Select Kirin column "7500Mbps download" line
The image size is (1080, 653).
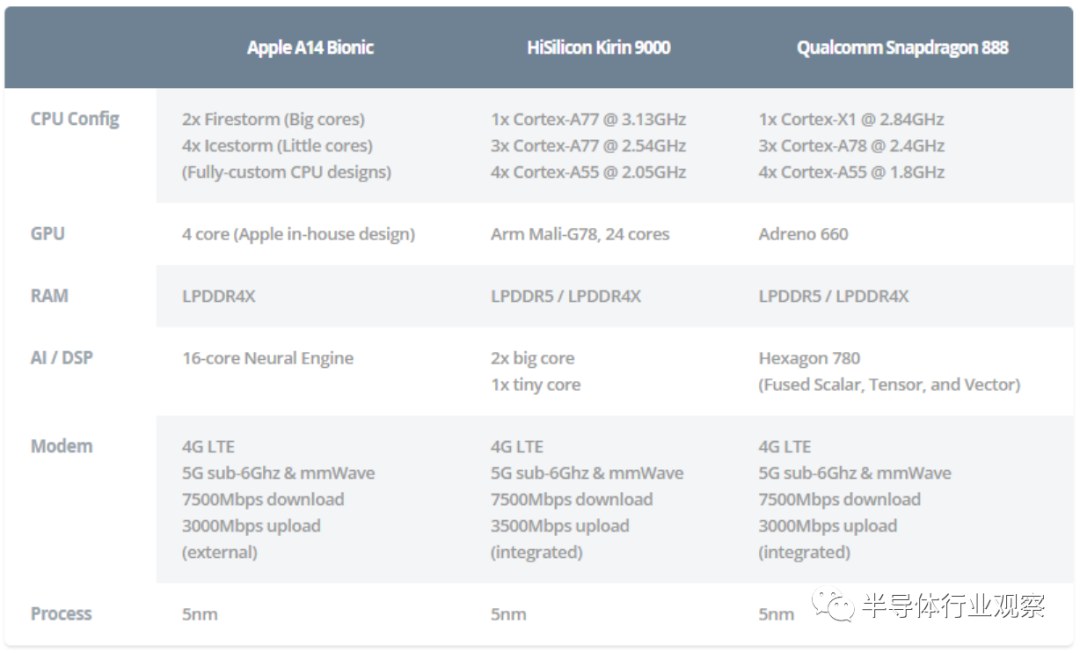572,499
